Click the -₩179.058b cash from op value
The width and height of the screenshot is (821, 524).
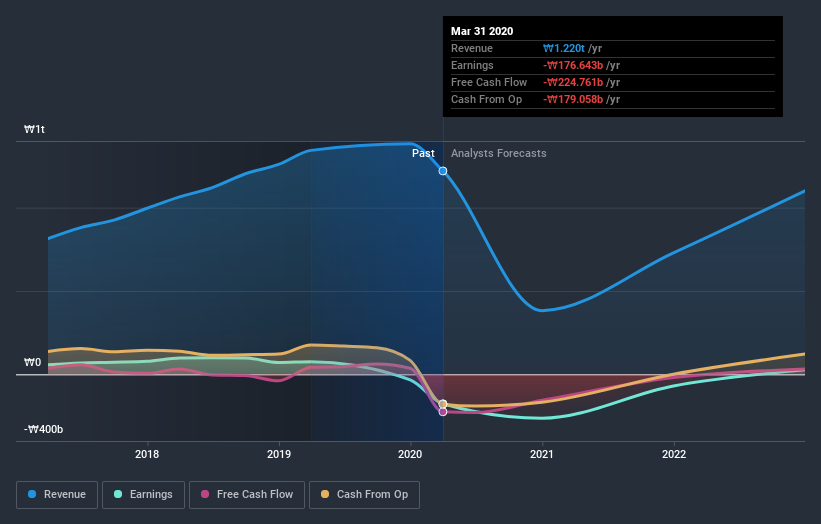tap(573, 99)
